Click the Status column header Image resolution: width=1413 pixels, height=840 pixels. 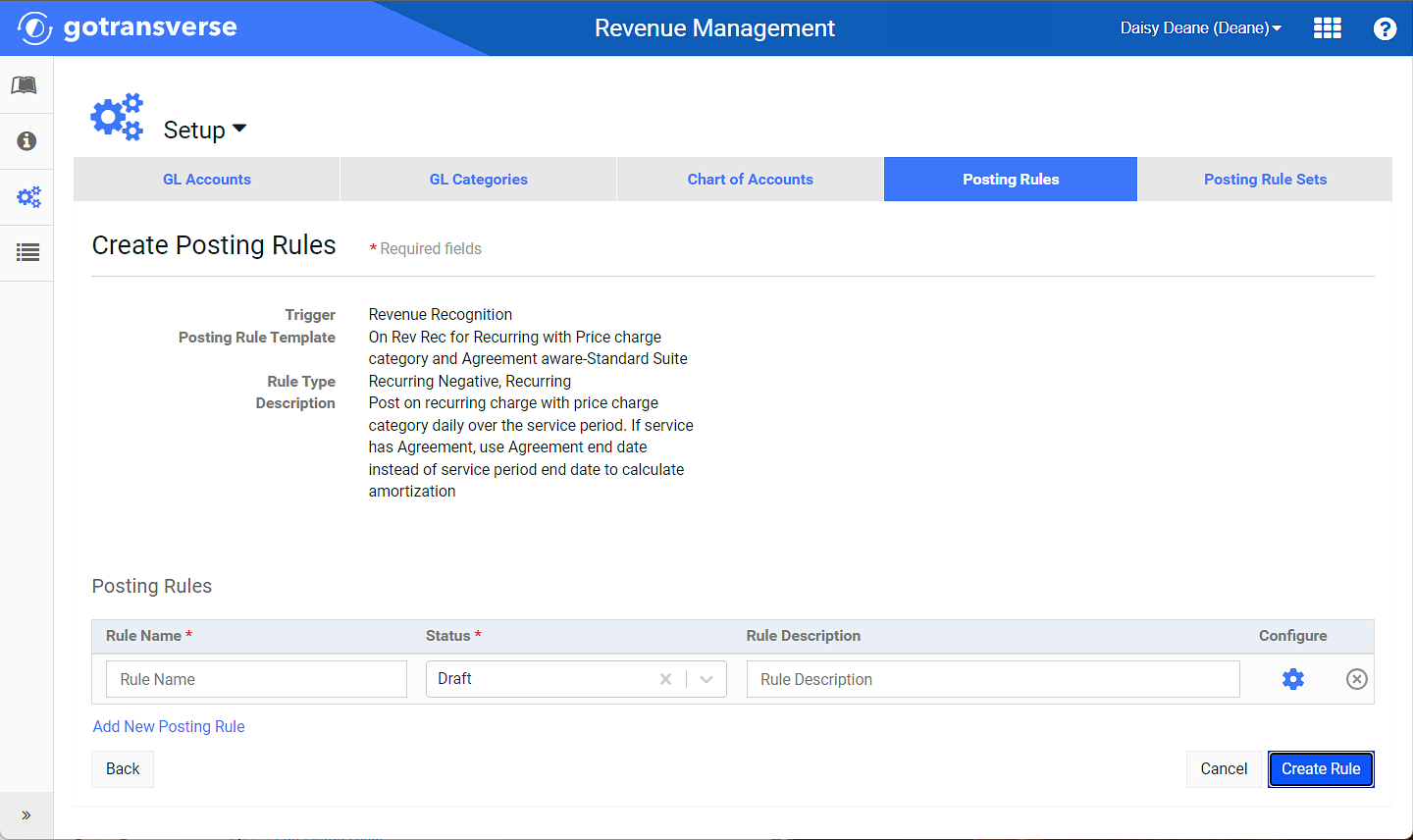tap(453, 636)
